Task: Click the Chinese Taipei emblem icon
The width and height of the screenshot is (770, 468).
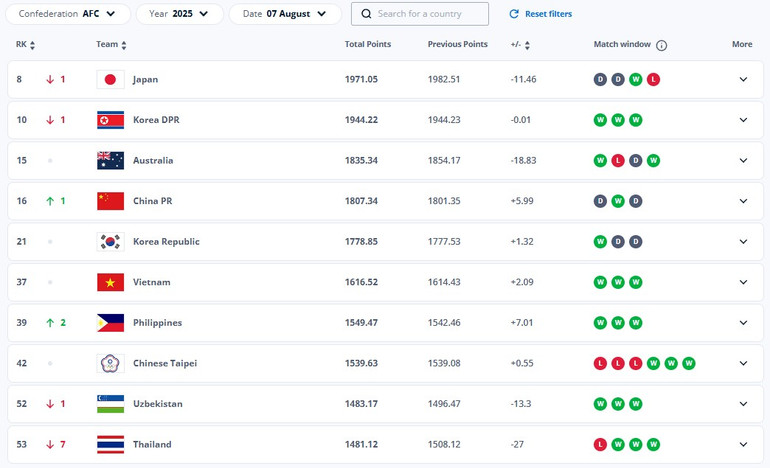Action: 110,363
